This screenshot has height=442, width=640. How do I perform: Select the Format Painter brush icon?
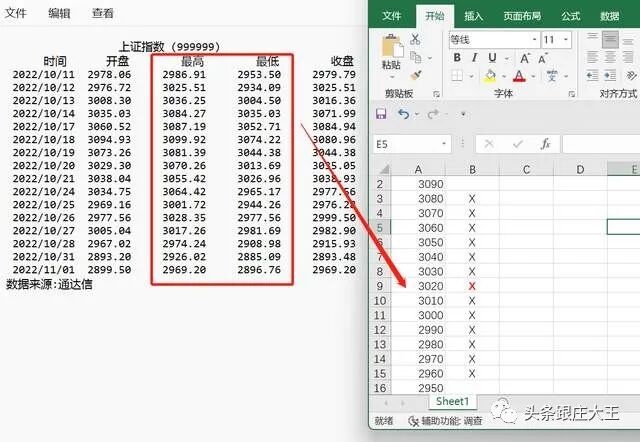(x=416, y=75)
